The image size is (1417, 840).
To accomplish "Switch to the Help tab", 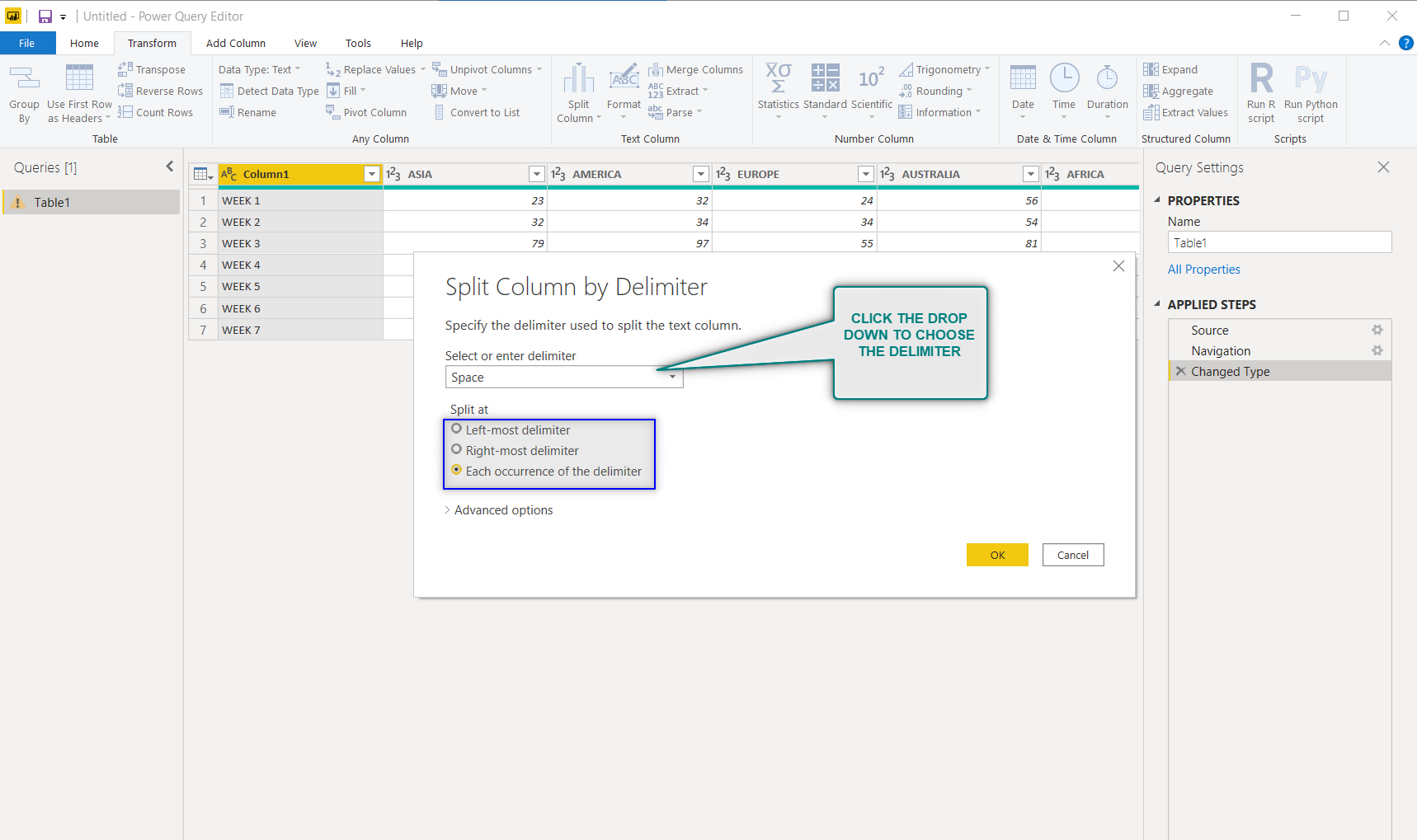I will click(x=412, y=43).
